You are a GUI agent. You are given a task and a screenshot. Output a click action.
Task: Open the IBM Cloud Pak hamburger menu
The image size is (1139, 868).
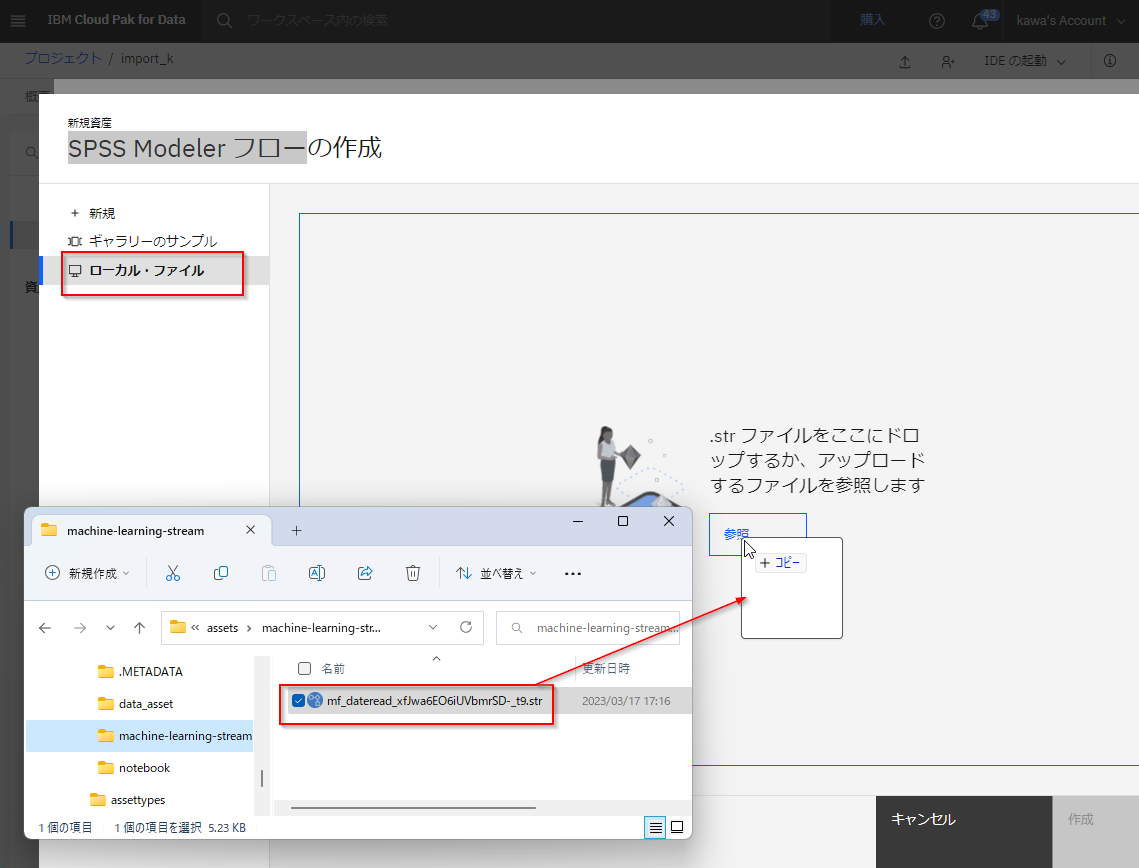(17, 21)
